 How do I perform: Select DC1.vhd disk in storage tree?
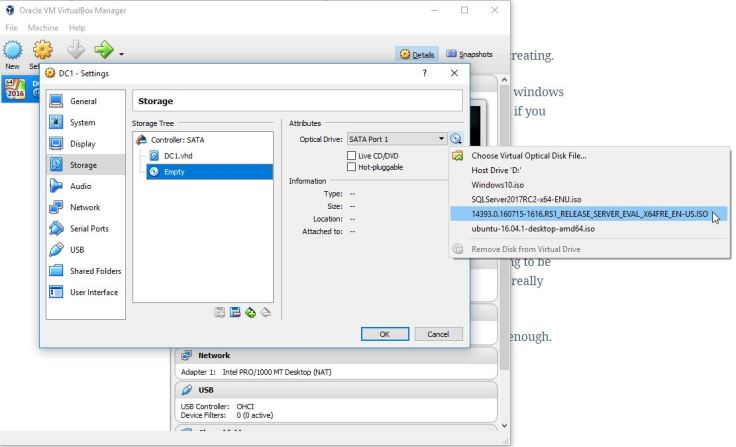pos(178,156)
